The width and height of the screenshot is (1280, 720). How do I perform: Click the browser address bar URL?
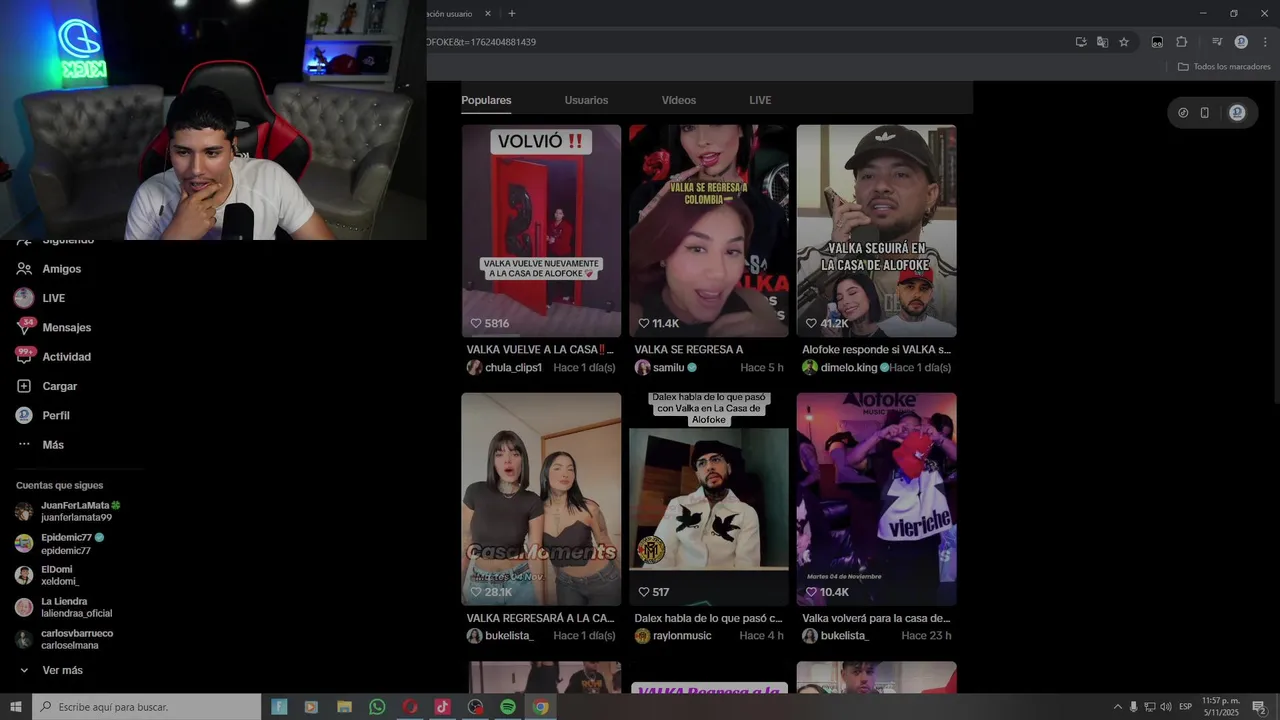click(481, 42)
